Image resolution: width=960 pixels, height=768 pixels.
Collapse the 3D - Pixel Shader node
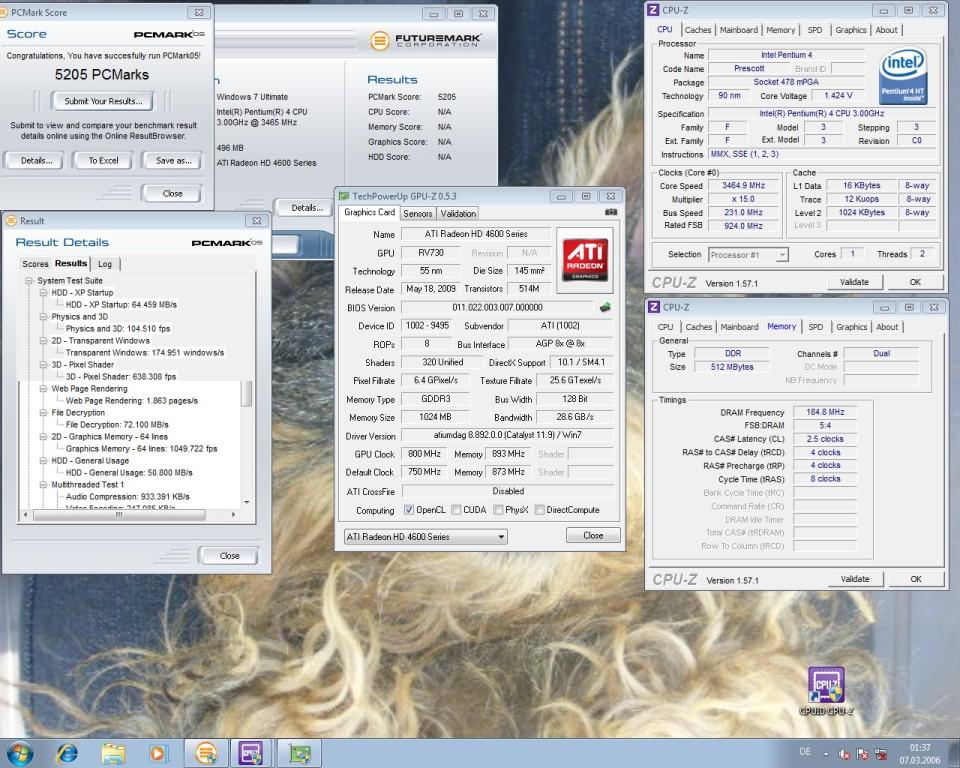tap(43, 364)
